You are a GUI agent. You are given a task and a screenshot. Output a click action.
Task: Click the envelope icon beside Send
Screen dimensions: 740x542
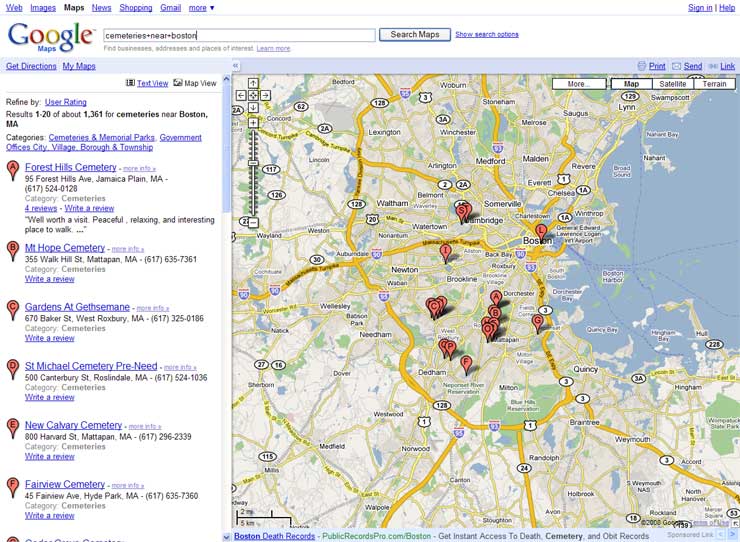point(676,66)
